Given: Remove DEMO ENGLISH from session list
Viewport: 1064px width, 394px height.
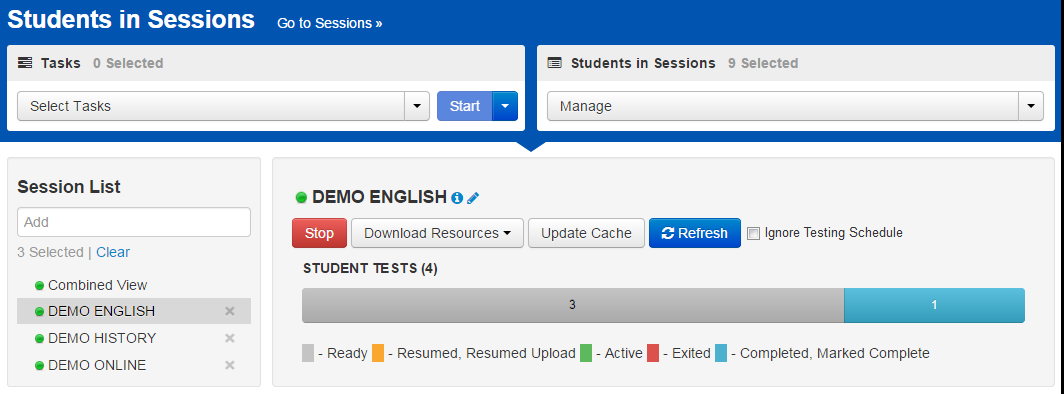Looking at the screenshot, I should [230, 311].
